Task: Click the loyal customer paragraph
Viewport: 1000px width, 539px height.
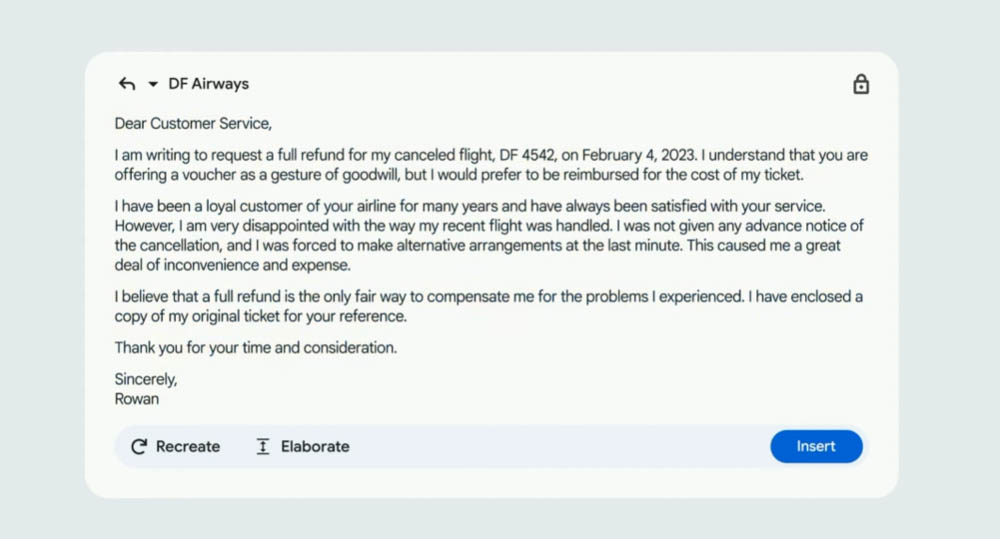Action: [x=489, y=235]
